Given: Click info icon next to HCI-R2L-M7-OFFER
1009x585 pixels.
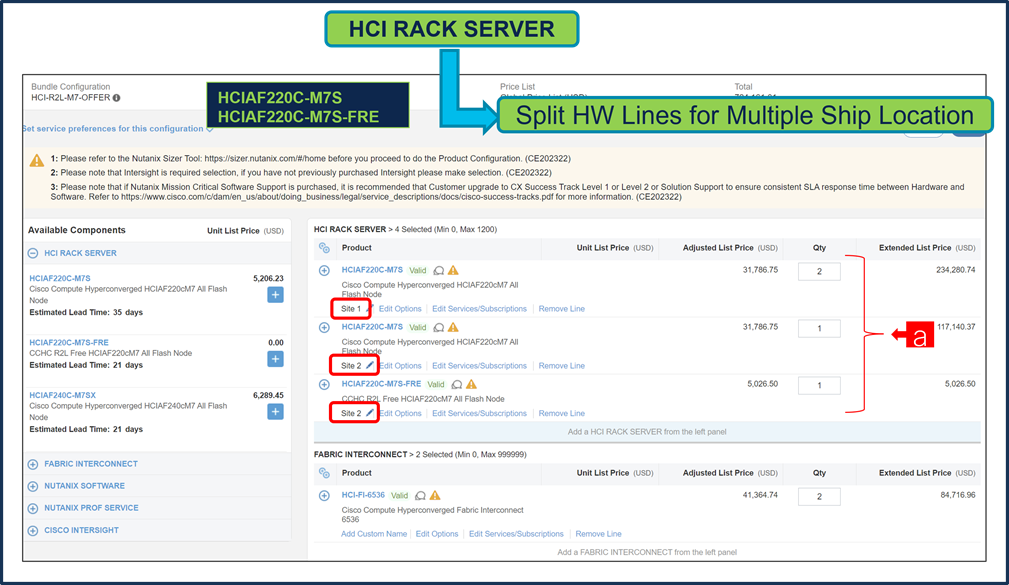Looking at the screenshot, I should (116, 98).
